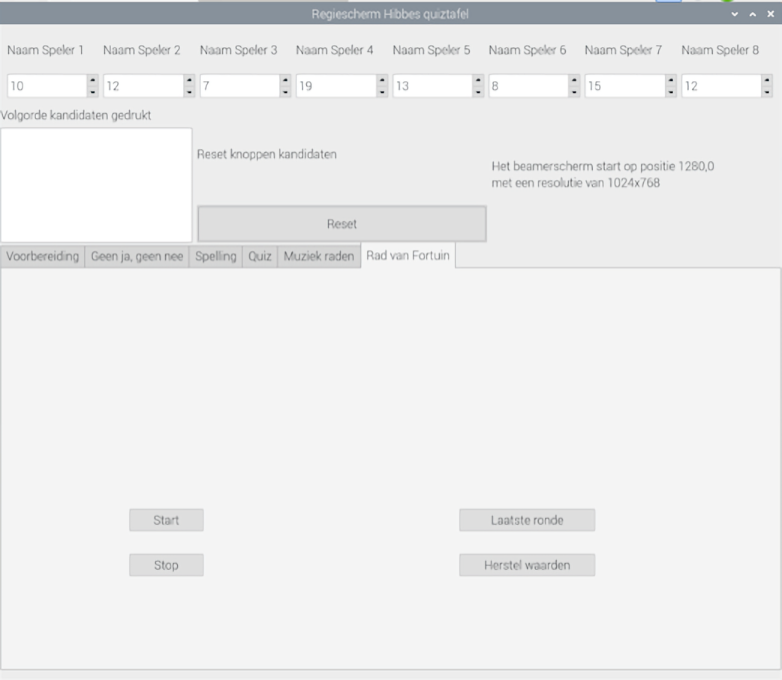782x680 pixels.
Task: Decrease the score for Speler 2
Action: pyautogui.click(x=189, y=92)
